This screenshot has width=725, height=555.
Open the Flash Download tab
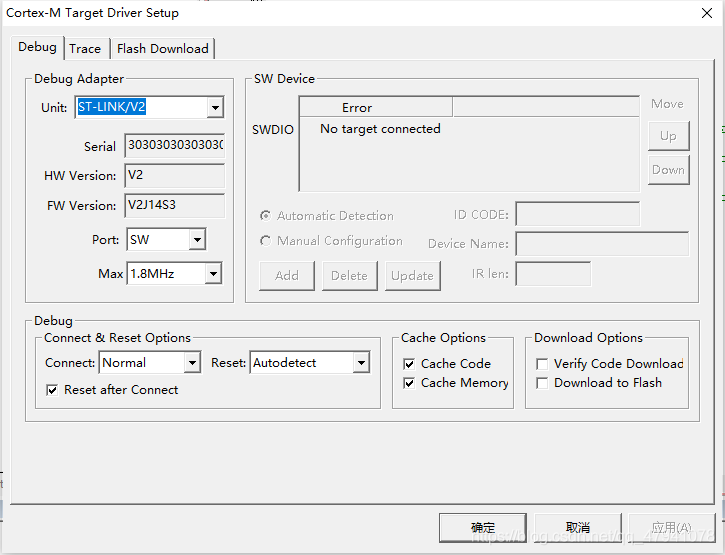tap(163, 49)
